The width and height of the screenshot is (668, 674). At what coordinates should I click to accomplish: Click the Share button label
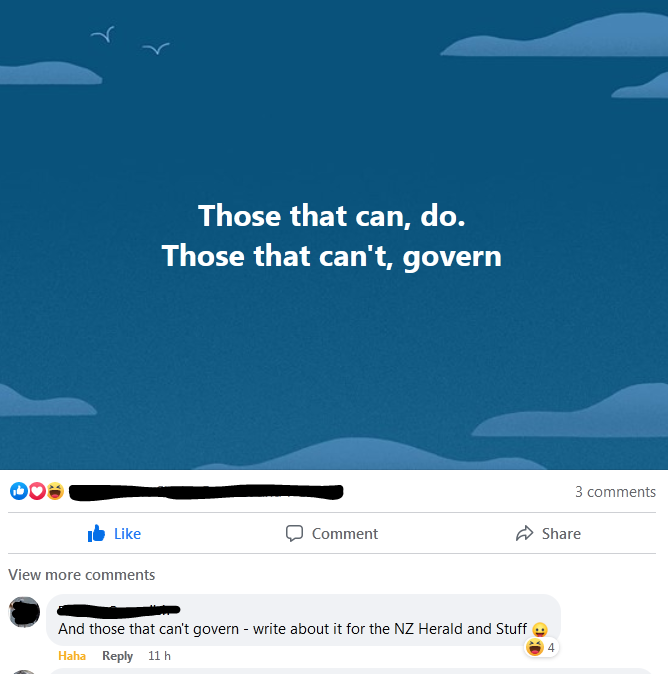pos(561,533)
